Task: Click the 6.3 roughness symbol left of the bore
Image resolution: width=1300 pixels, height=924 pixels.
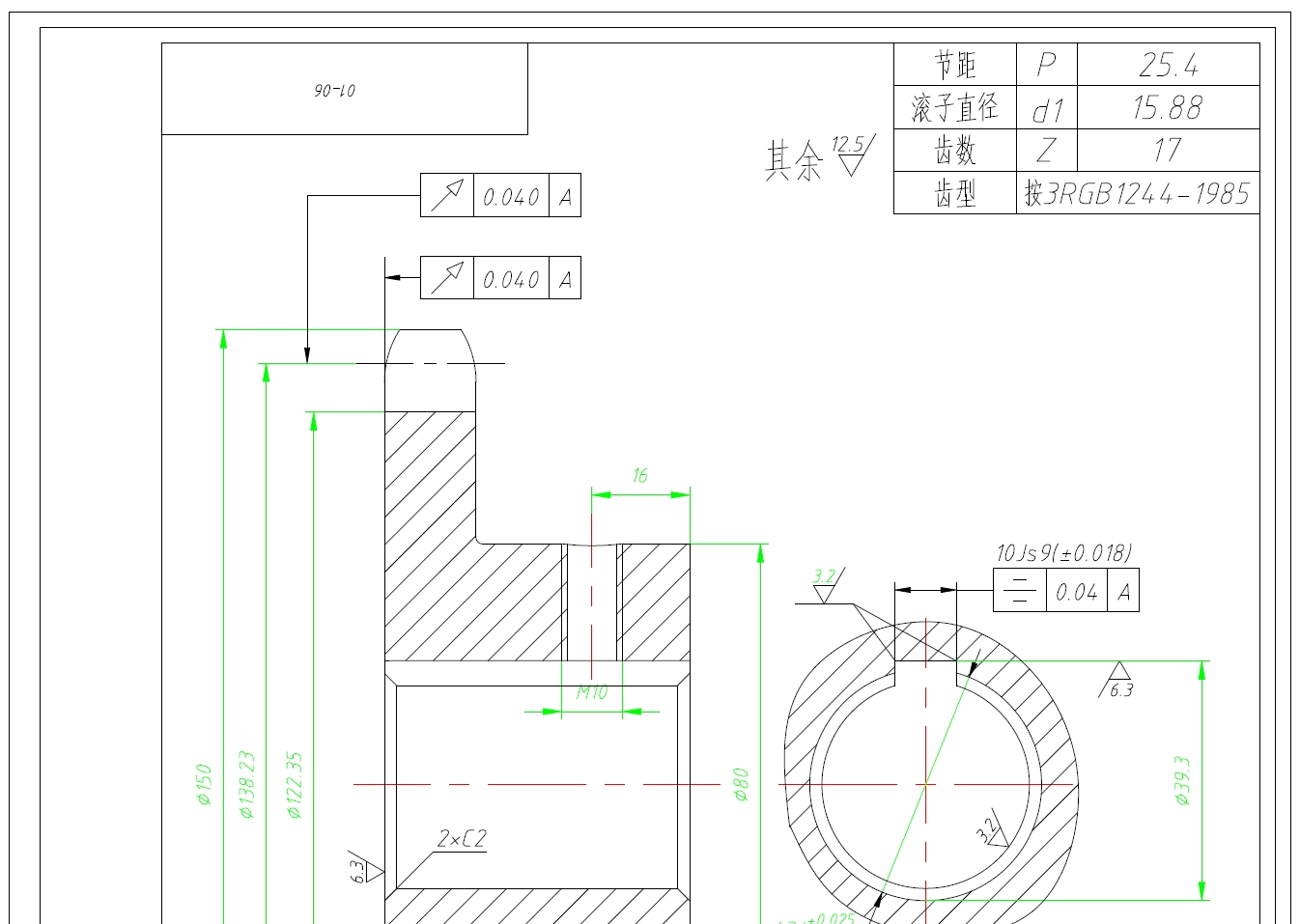Action: 364,871
